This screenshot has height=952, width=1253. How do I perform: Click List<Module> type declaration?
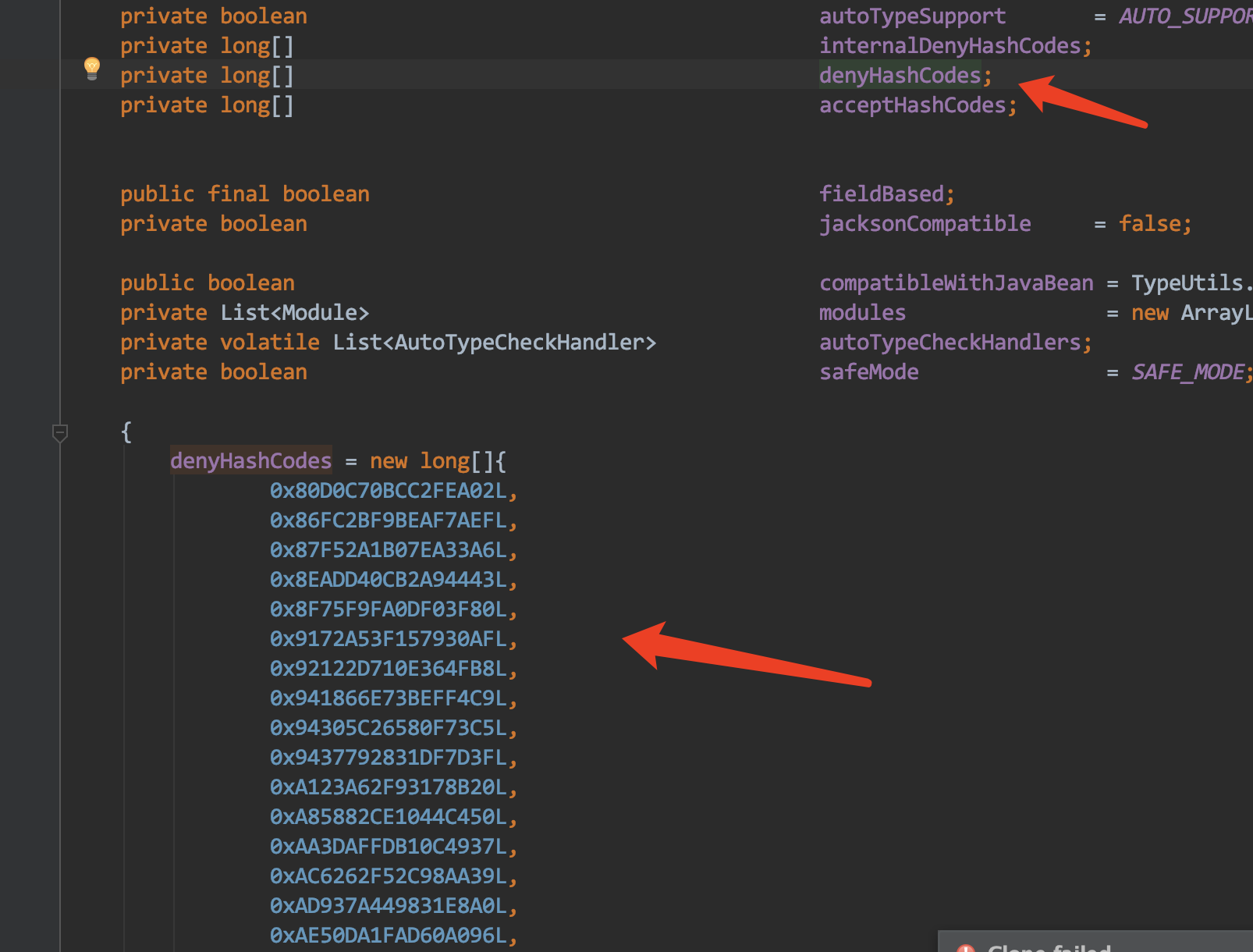click(x=294, y=313)
